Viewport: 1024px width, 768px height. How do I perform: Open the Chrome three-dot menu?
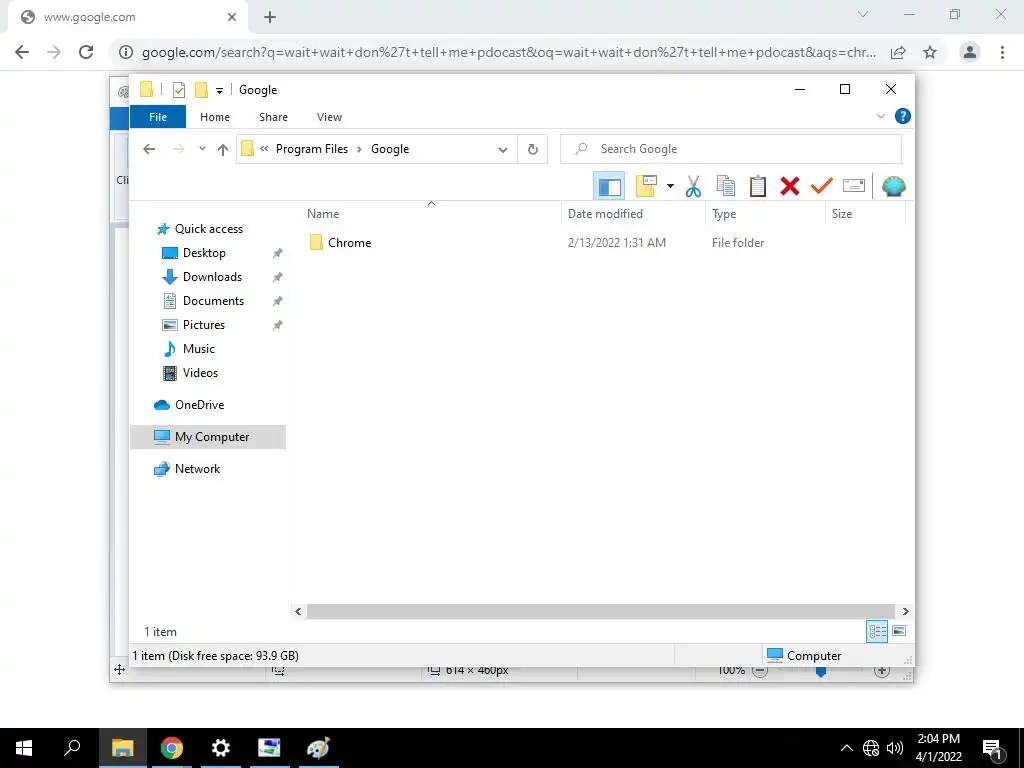point(1002,52)
